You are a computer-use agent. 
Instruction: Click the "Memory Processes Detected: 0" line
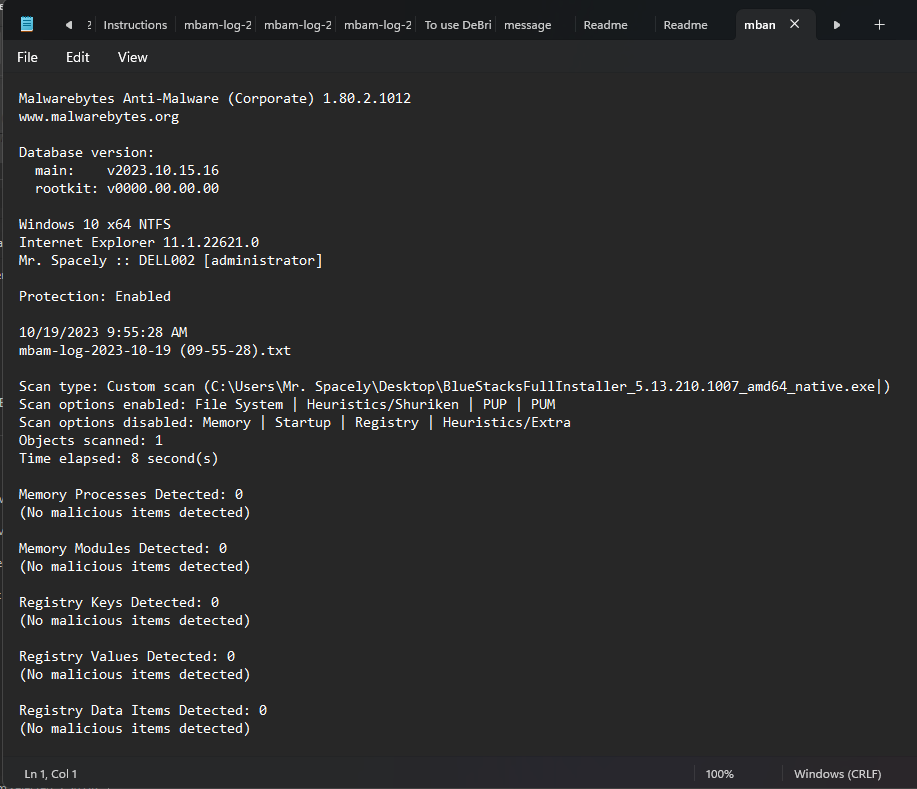(x=131, y=495)
